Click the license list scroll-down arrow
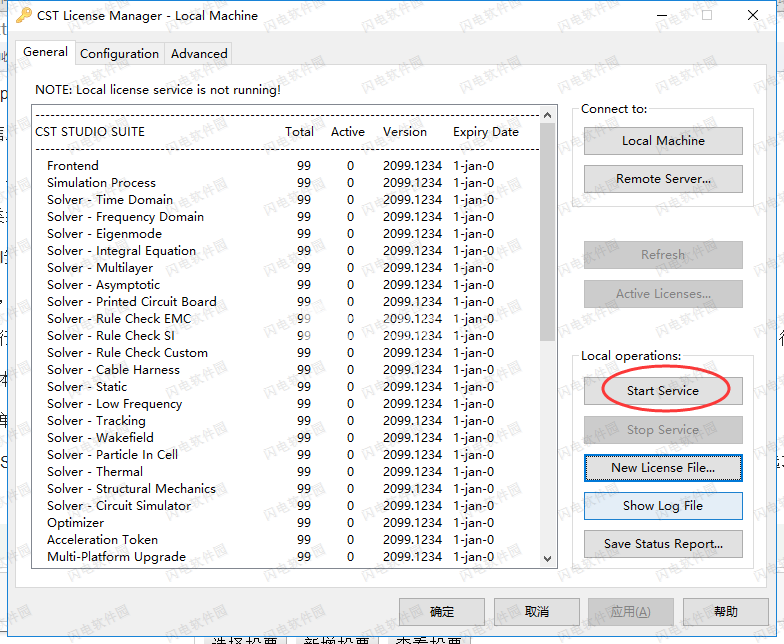This screenshot has width=784, height=644. 548,558
